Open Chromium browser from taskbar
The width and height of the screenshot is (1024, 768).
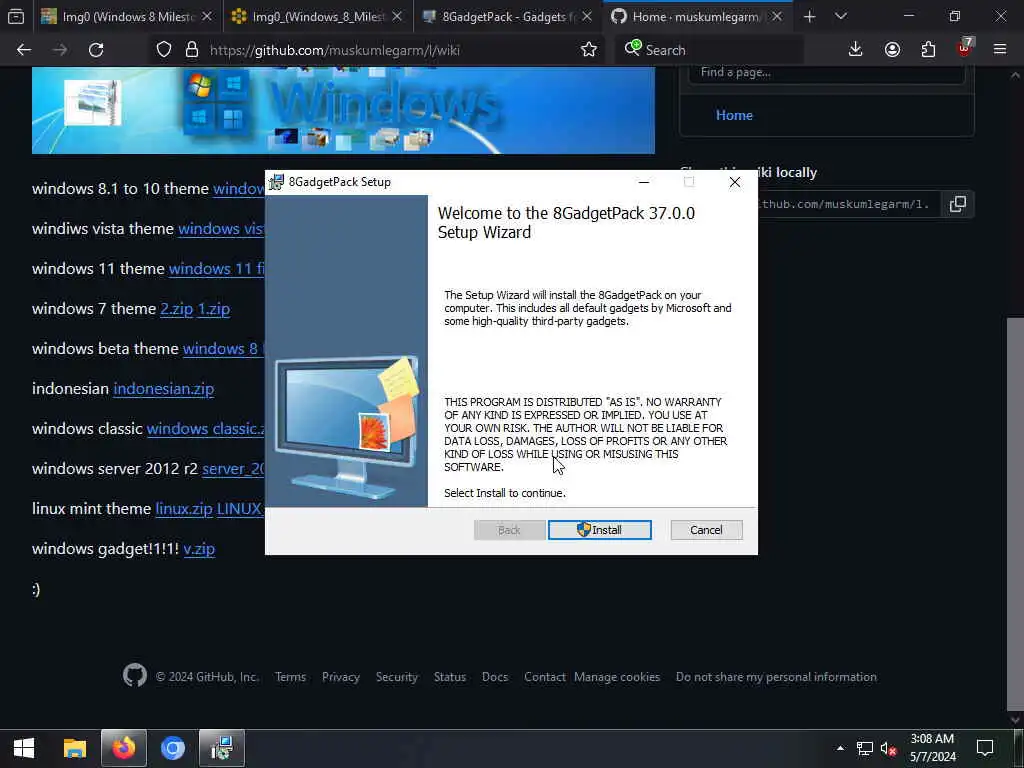[x=173, y=748]
